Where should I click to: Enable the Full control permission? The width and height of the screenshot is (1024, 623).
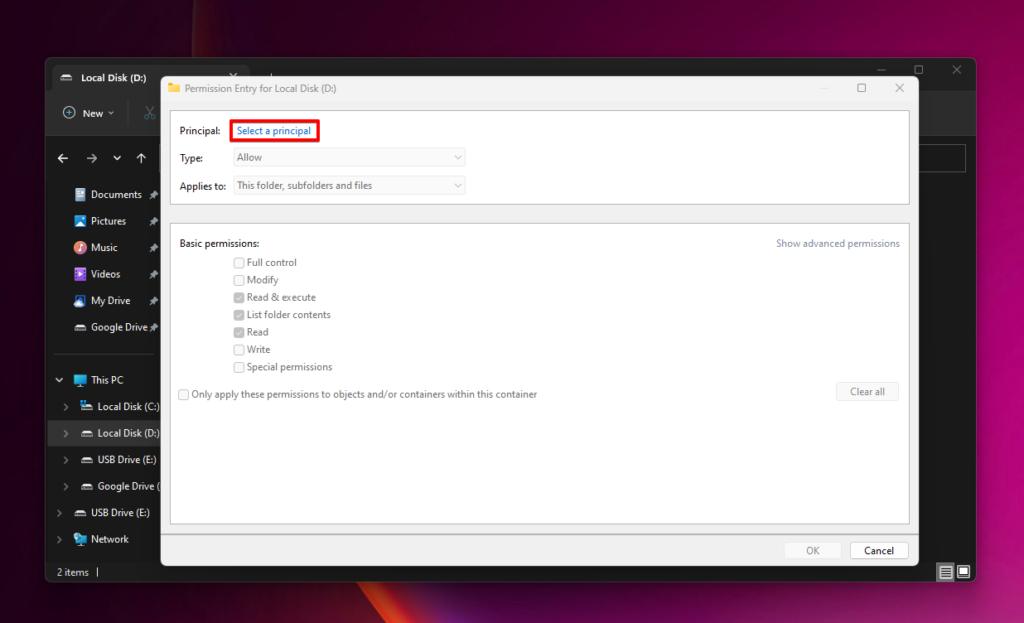click(239, 262)
